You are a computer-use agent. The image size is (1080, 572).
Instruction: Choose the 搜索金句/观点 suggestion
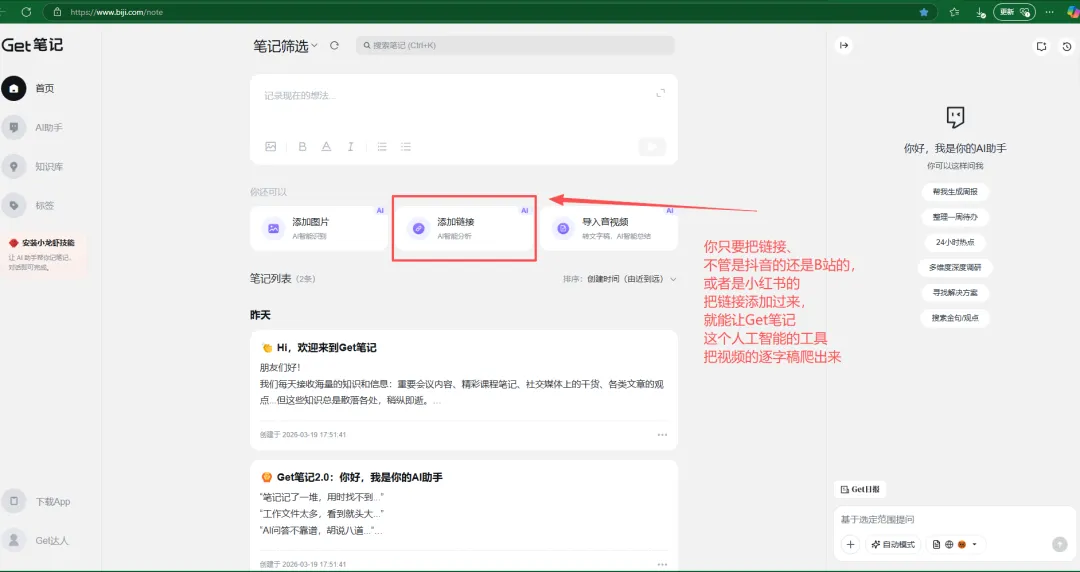[955, 318]
